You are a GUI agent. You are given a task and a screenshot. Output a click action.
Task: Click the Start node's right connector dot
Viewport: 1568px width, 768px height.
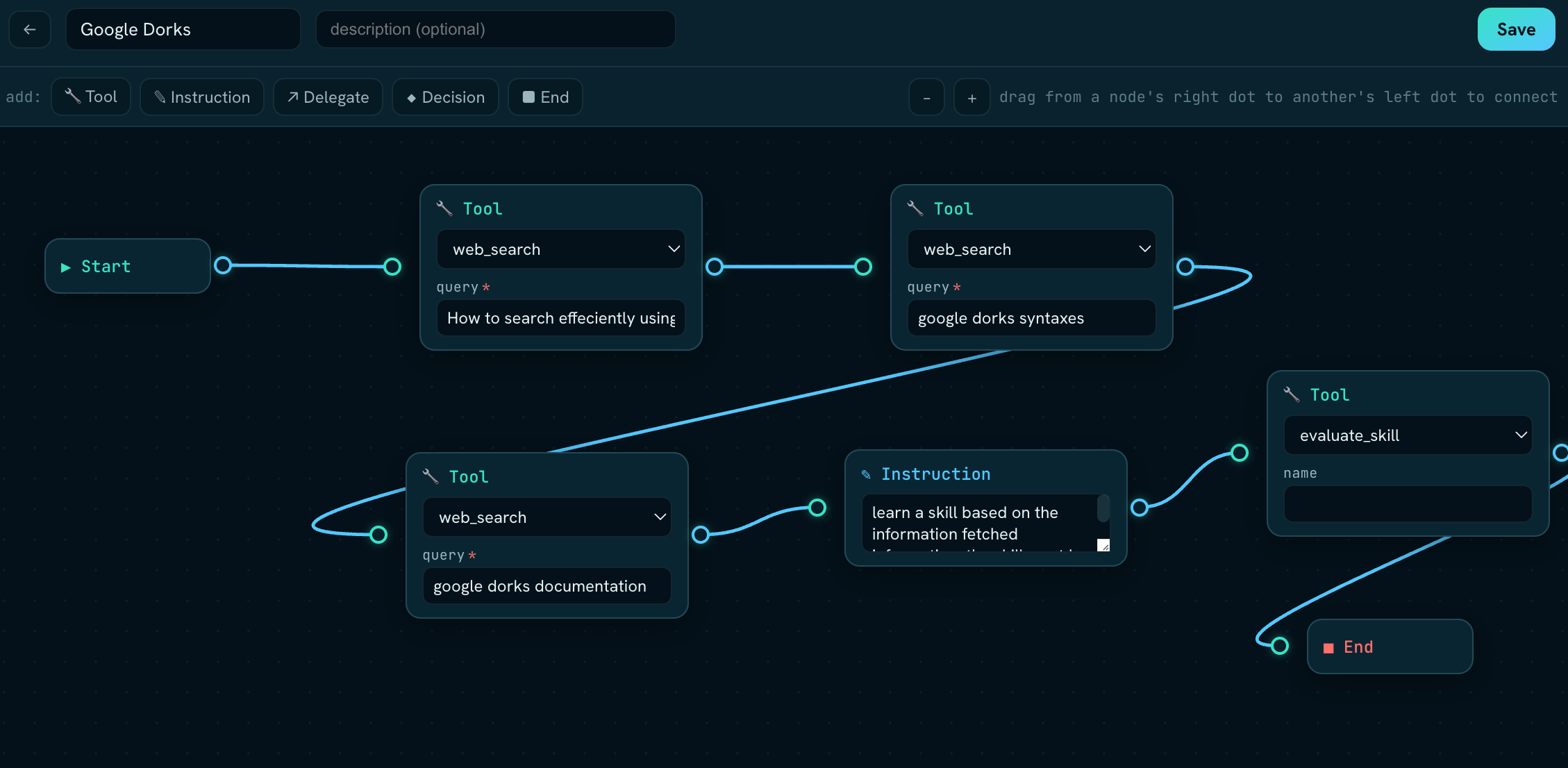[x=223, y=265]
